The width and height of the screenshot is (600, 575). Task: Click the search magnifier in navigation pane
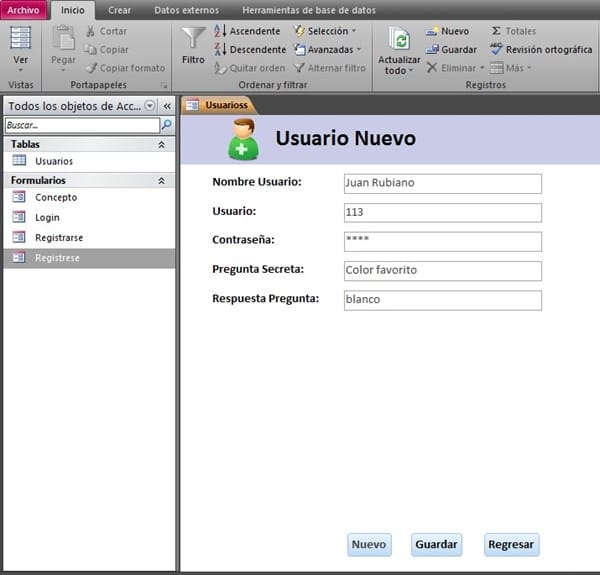pyautogui.click(x=166, y=125)
